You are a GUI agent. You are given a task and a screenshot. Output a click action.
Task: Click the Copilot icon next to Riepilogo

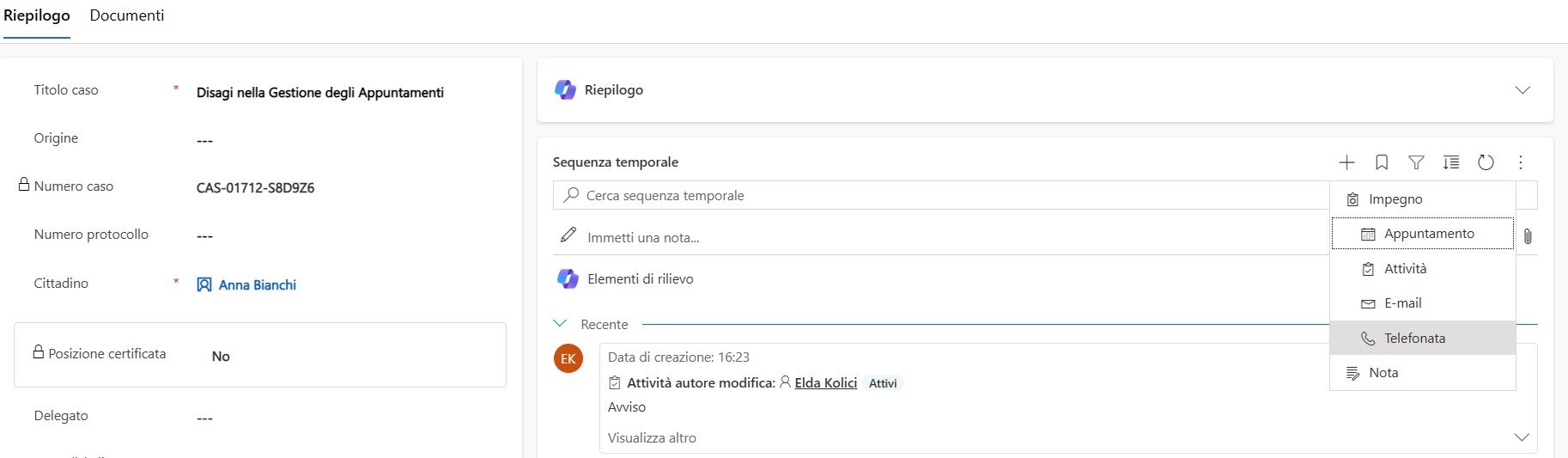pyautogui.click(x=565, y=89)
